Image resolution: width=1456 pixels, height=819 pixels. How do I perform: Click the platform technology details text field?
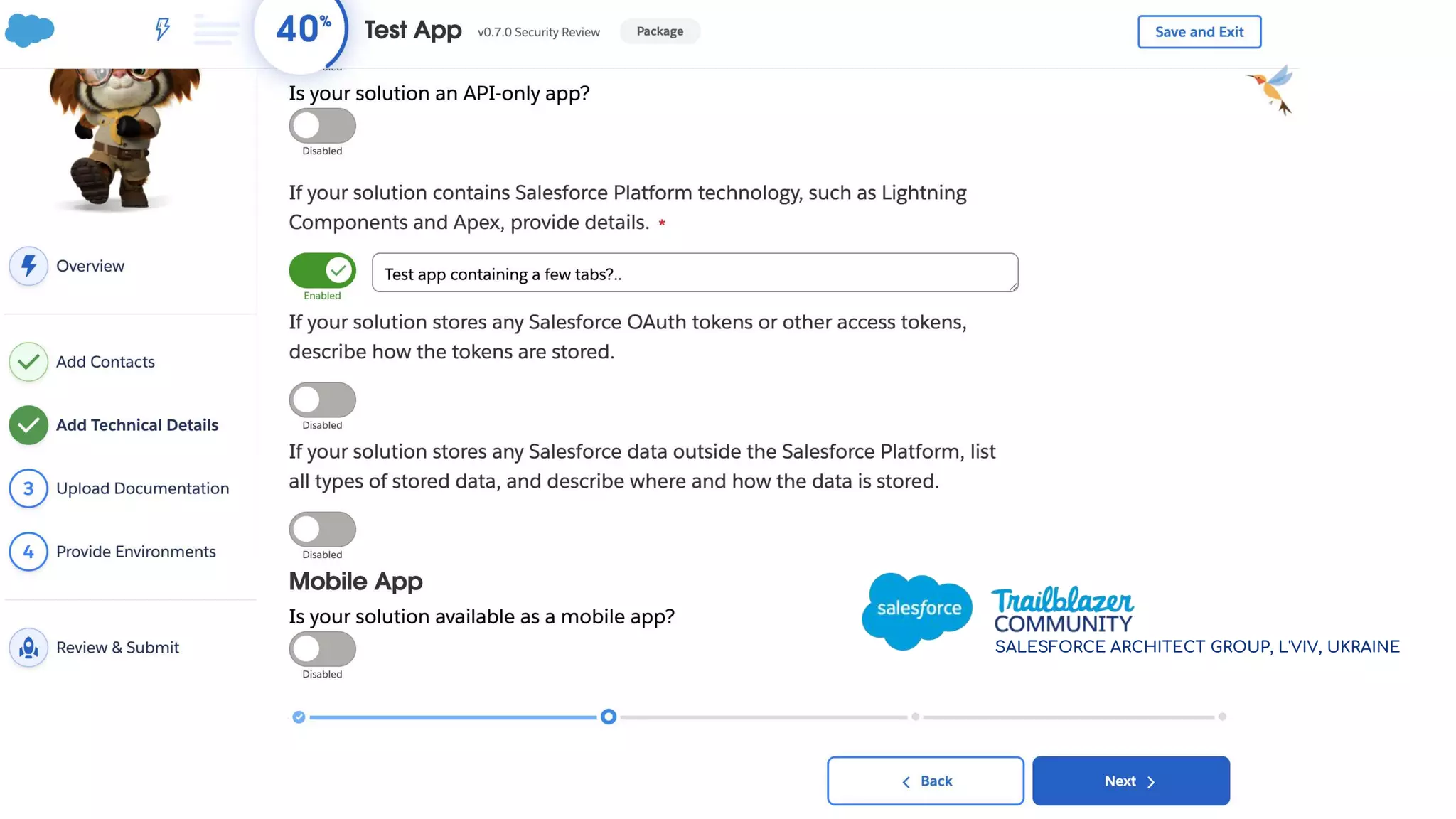(695, 272)
